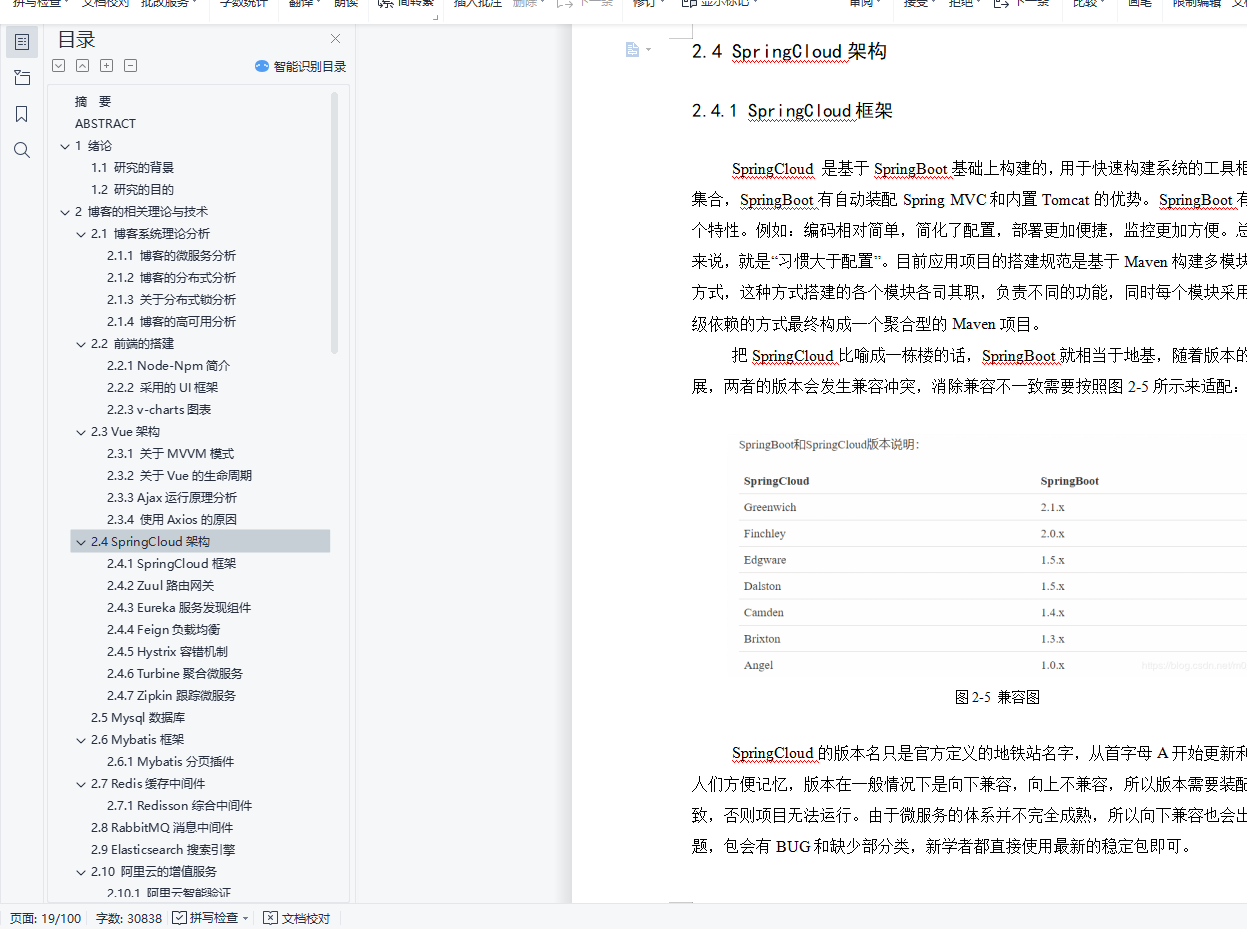Go to 2.1.2 博客的分布式分析

[x=171, y=278]
